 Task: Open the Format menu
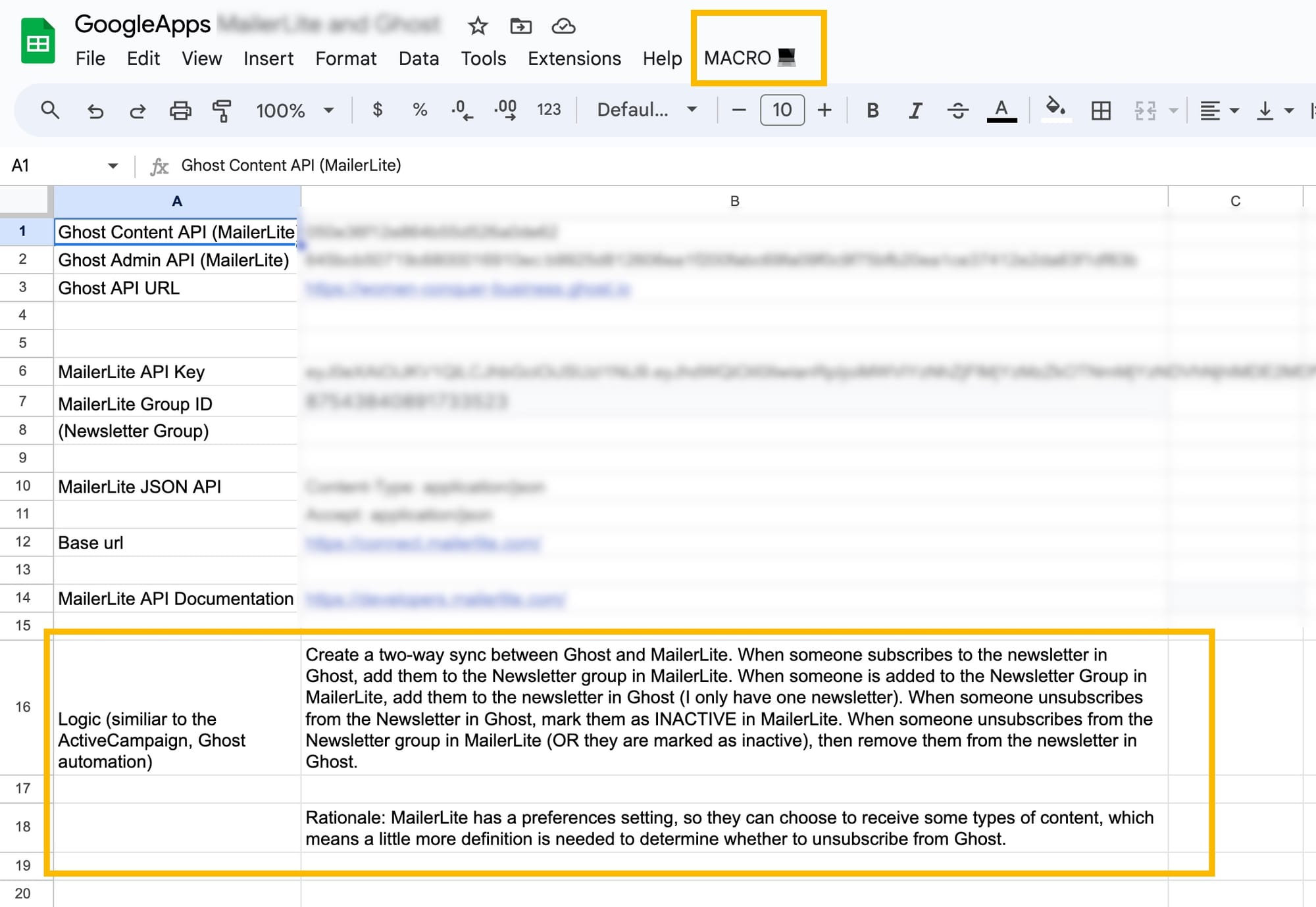[x=346, y=59]
